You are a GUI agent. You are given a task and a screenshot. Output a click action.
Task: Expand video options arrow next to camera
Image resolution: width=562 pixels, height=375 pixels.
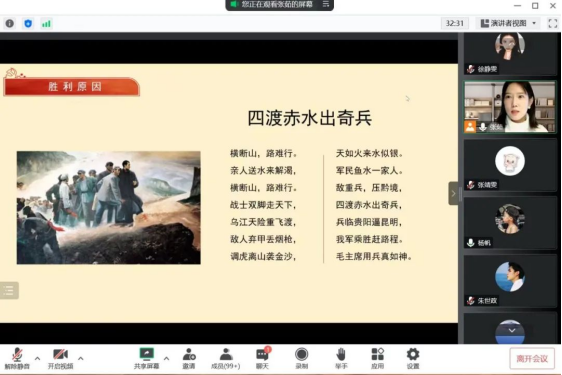click(81, 358)
